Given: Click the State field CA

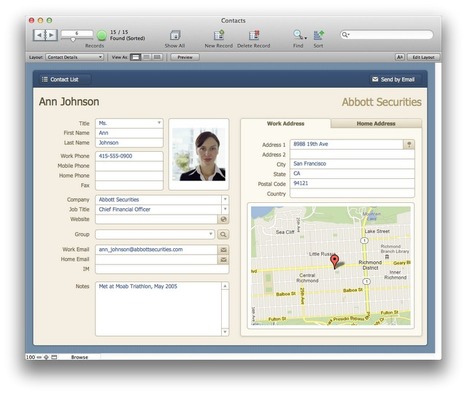Looking at the screenshot, I should [352, 174].
